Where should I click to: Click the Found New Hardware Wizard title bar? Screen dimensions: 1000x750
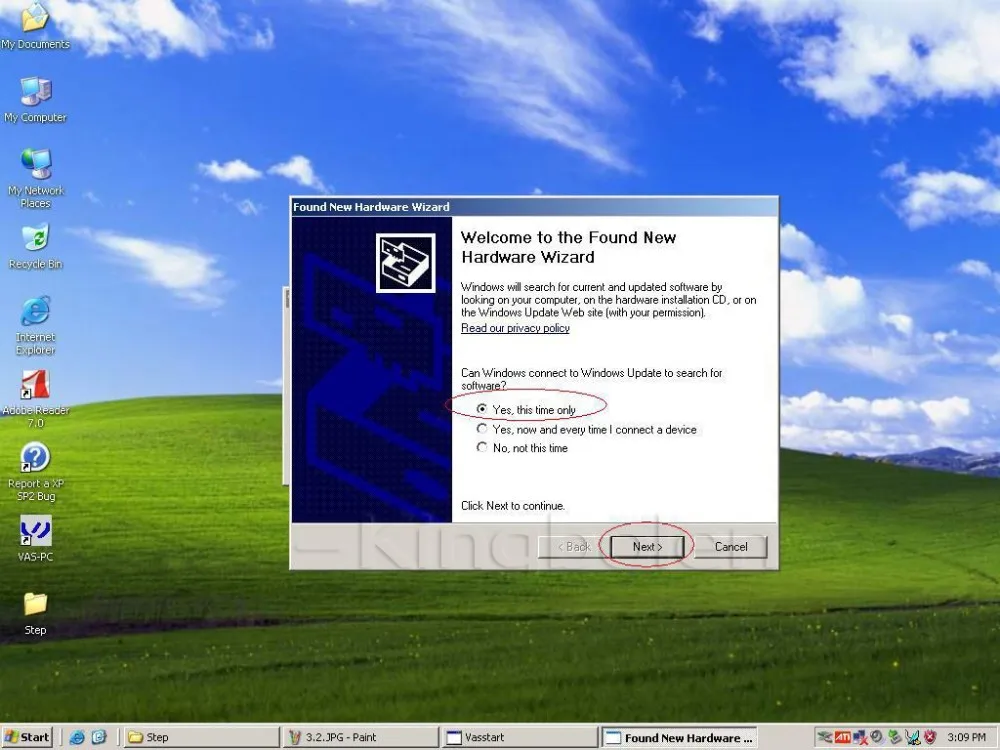(534, 207)
